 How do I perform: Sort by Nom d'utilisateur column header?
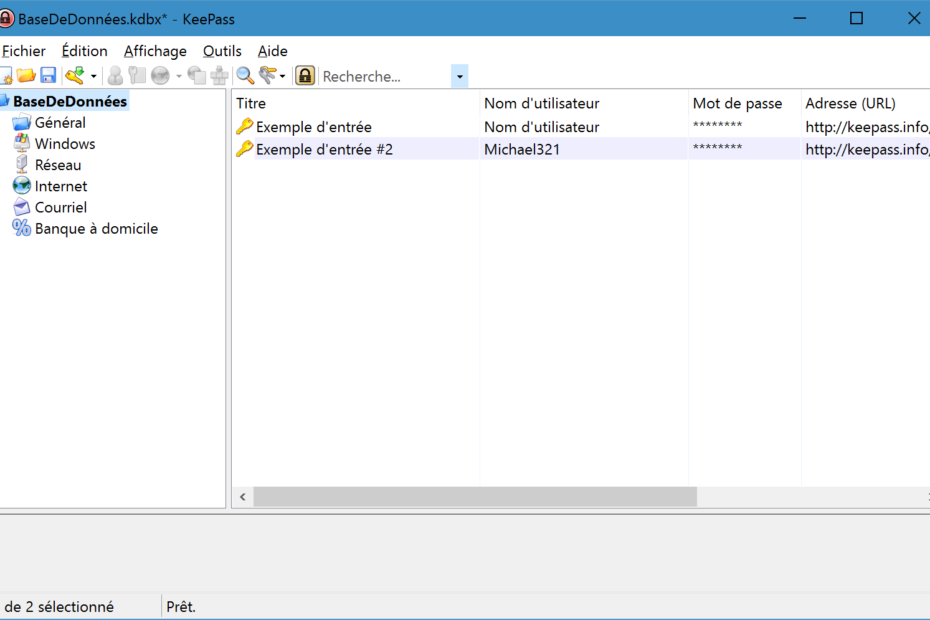click(584, 103)
